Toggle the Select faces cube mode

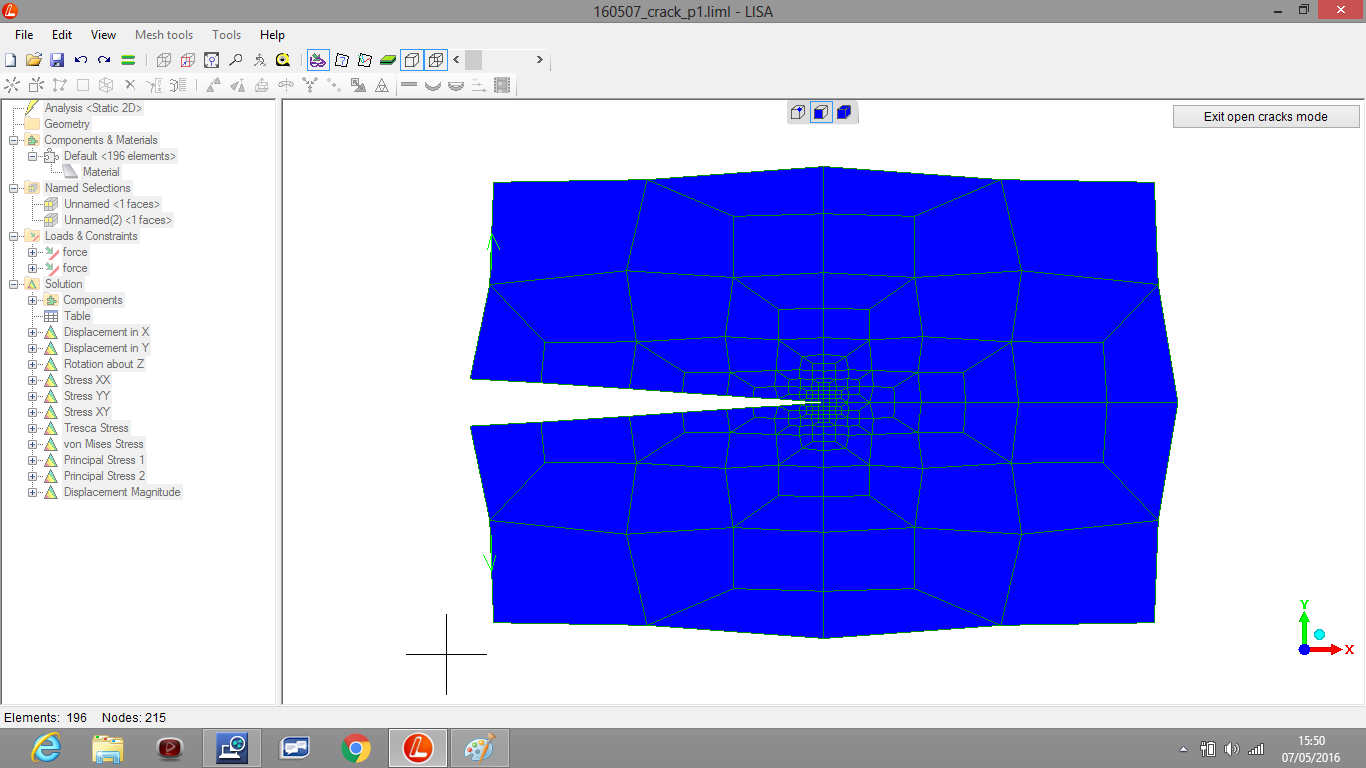click(x=821, y=112)
